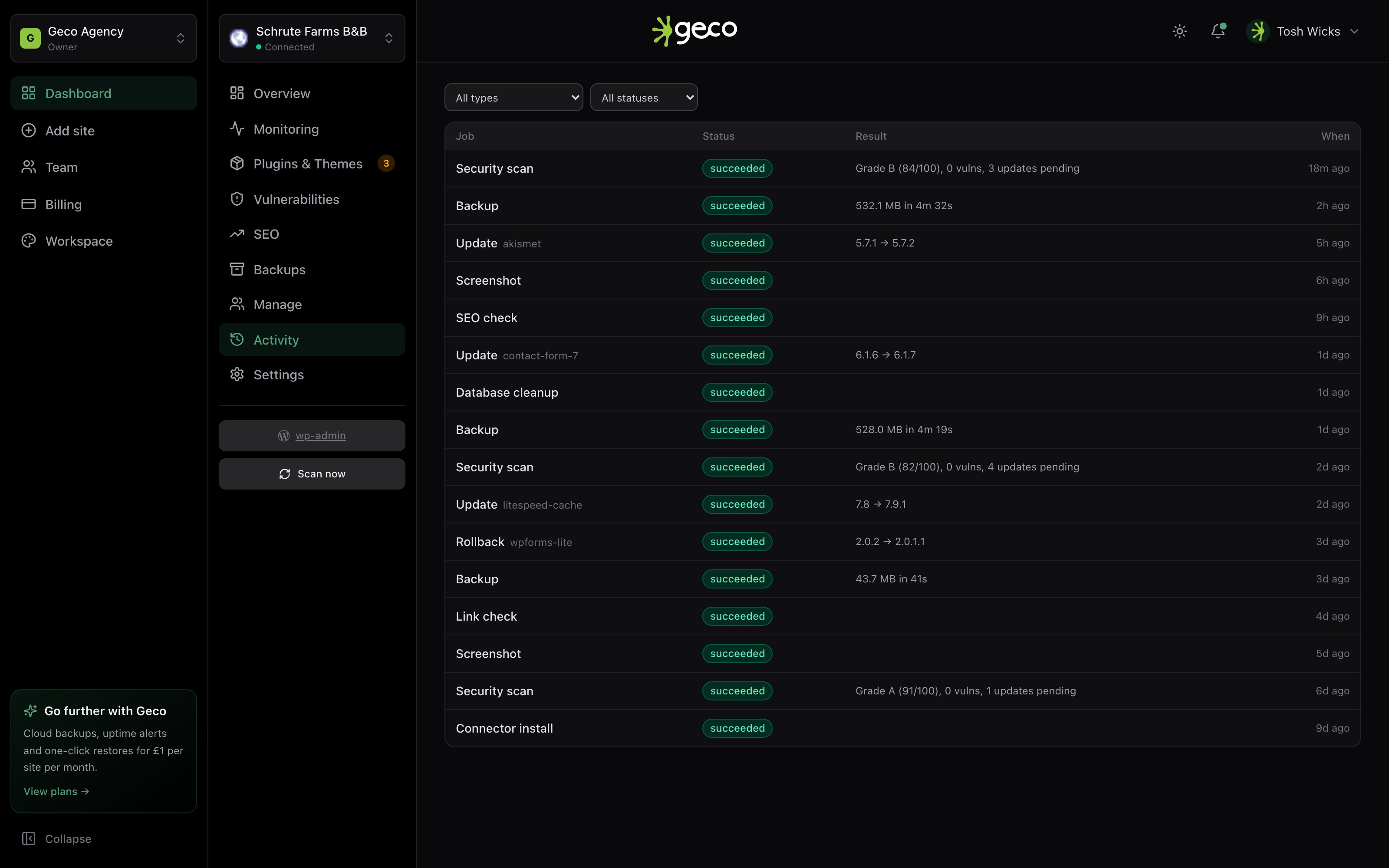Open the Manage menu item

tap(312, 304)
